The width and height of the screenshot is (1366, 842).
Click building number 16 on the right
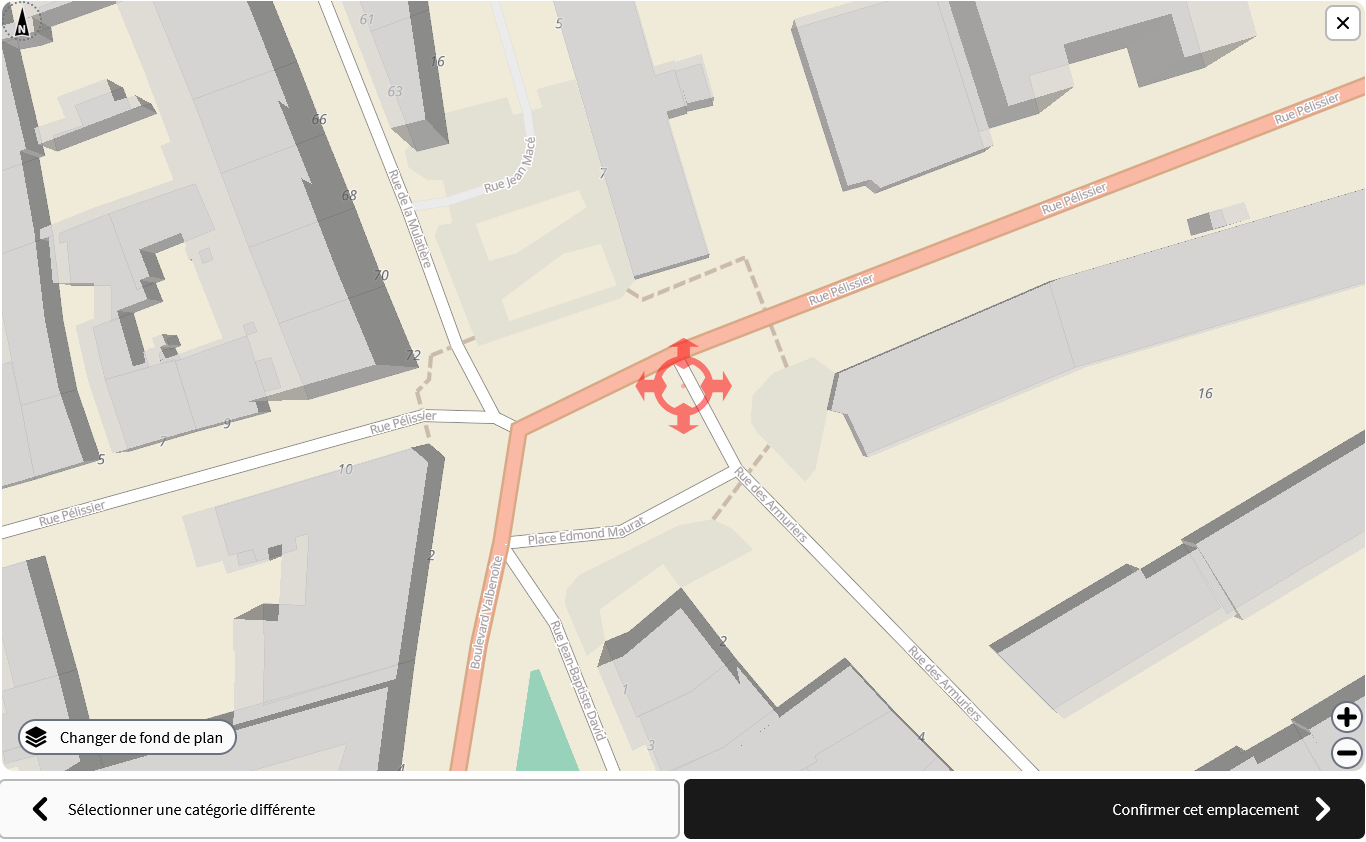[x=1205, y=393]
